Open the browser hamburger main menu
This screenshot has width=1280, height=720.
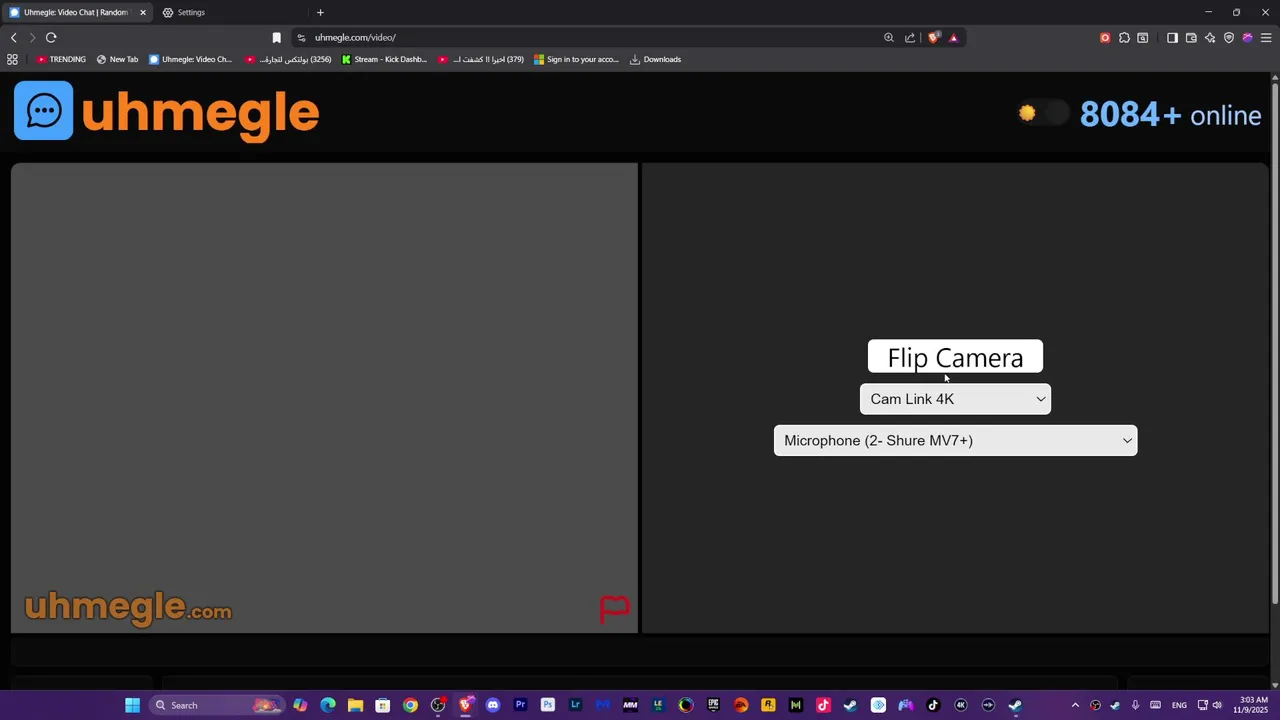tap(1266, 38)
